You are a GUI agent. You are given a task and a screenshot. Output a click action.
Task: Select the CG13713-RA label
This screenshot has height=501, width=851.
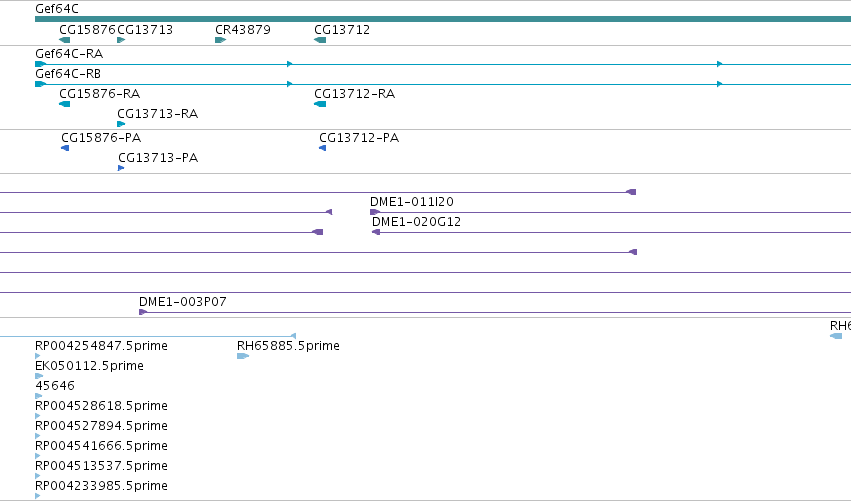coord(157,114)
